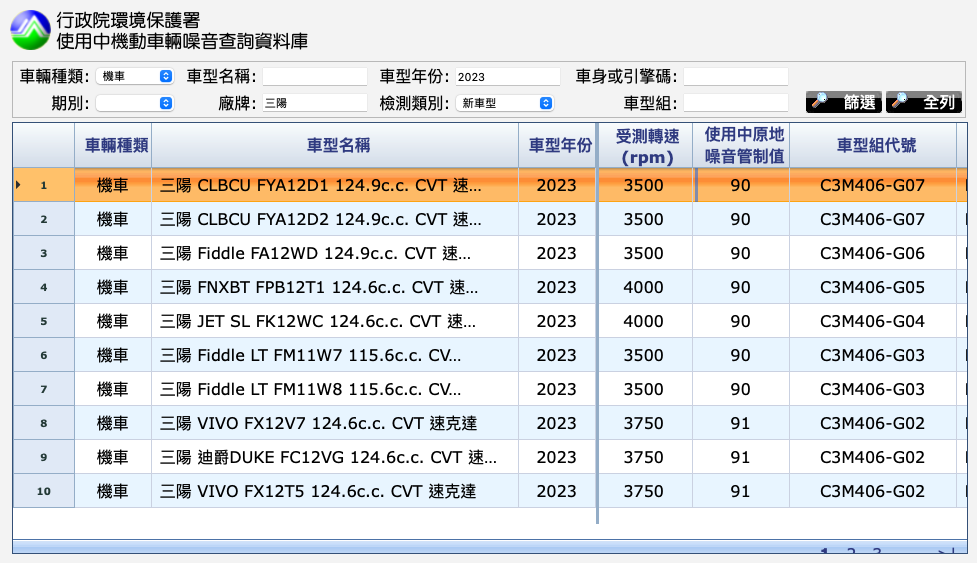
Task: Click C3M406-G06 group code cell
Action: [873, 253]
